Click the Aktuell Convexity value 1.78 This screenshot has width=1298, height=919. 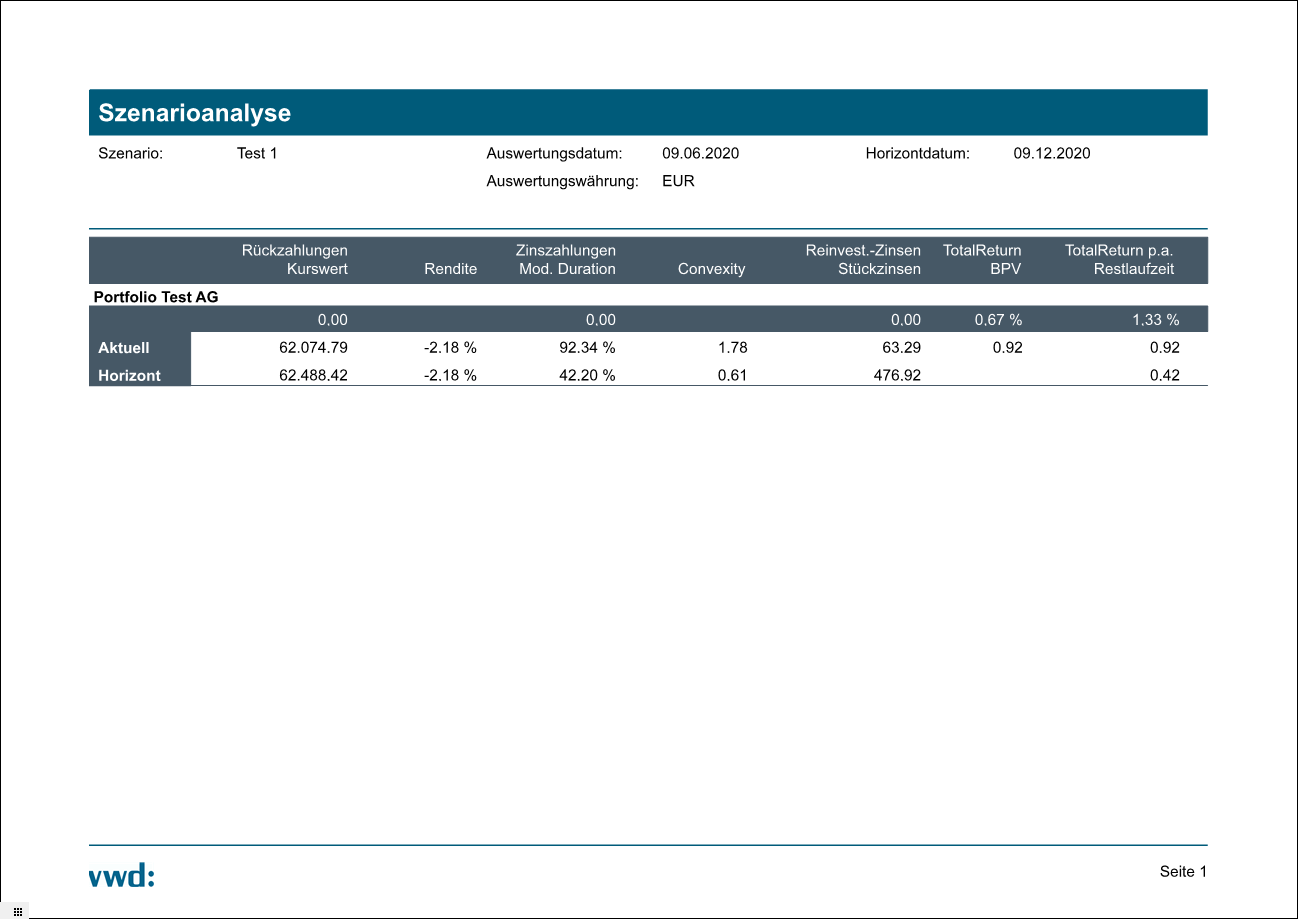[x=732, y=348]
